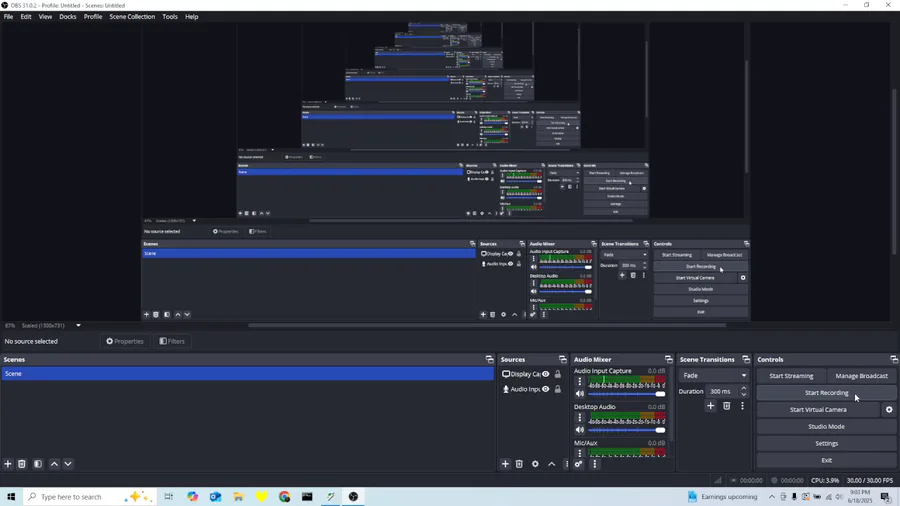The height and width of the screenshot is (506, 900).
Task: Mute Desktop Audio speaker icon
Action: 580,430
